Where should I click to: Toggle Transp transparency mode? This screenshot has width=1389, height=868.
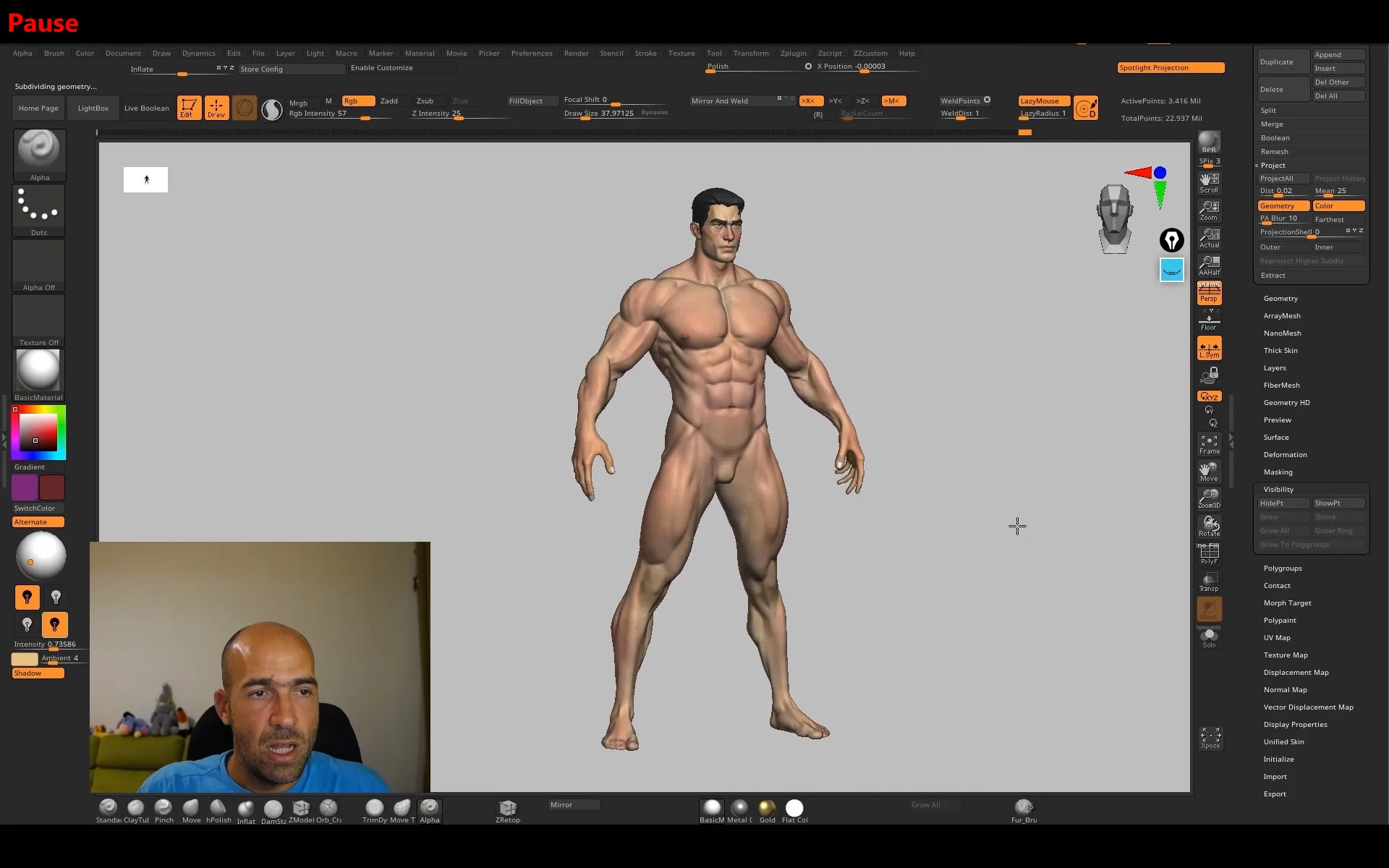tap(1209, 582)
